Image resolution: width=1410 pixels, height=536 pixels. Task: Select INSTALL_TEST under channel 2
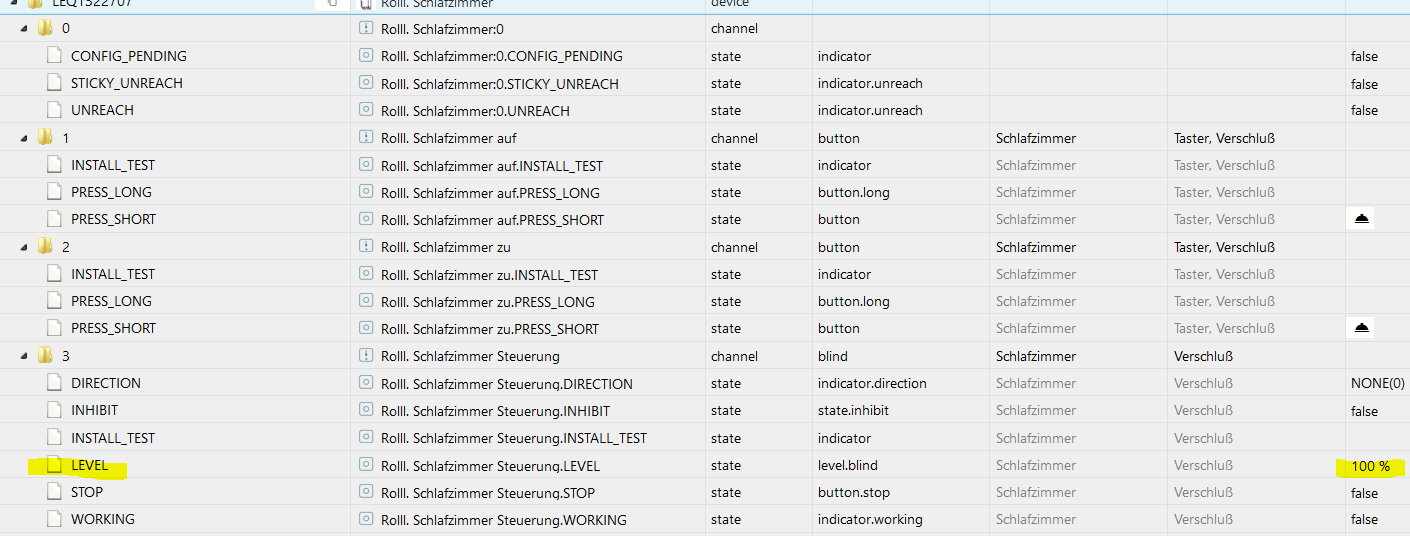point(113,274)
